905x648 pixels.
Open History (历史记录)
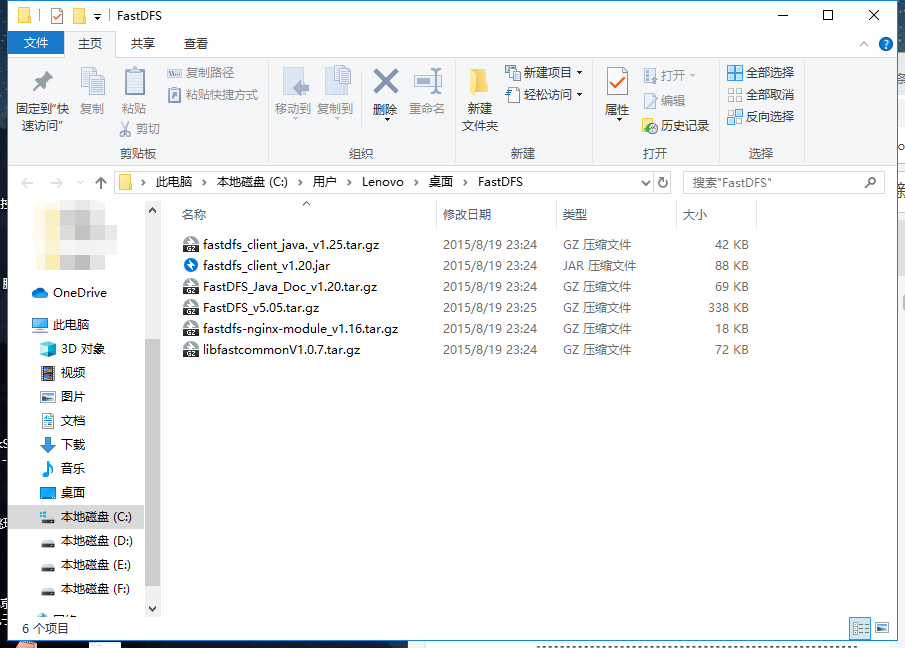[676, 126]
